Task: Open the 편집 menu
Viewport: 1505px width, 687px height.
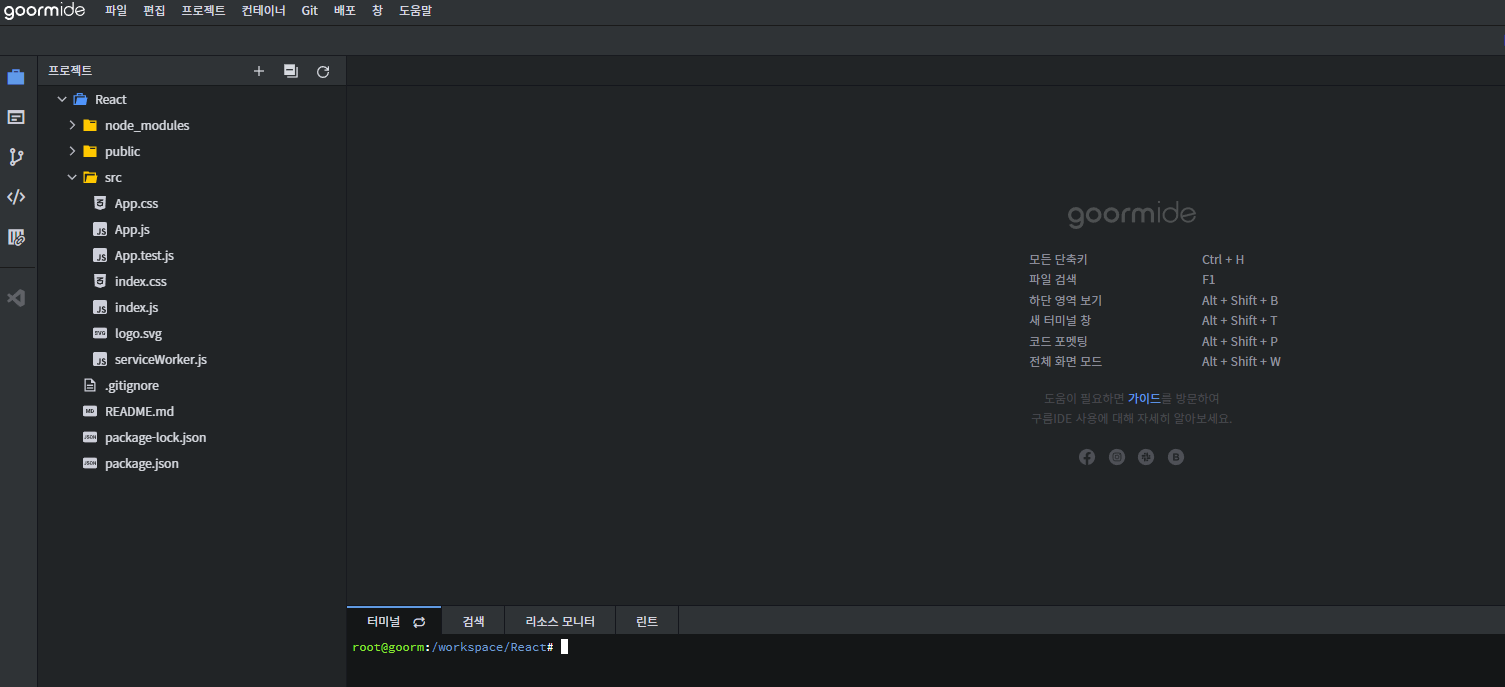Action: point(154,11)
